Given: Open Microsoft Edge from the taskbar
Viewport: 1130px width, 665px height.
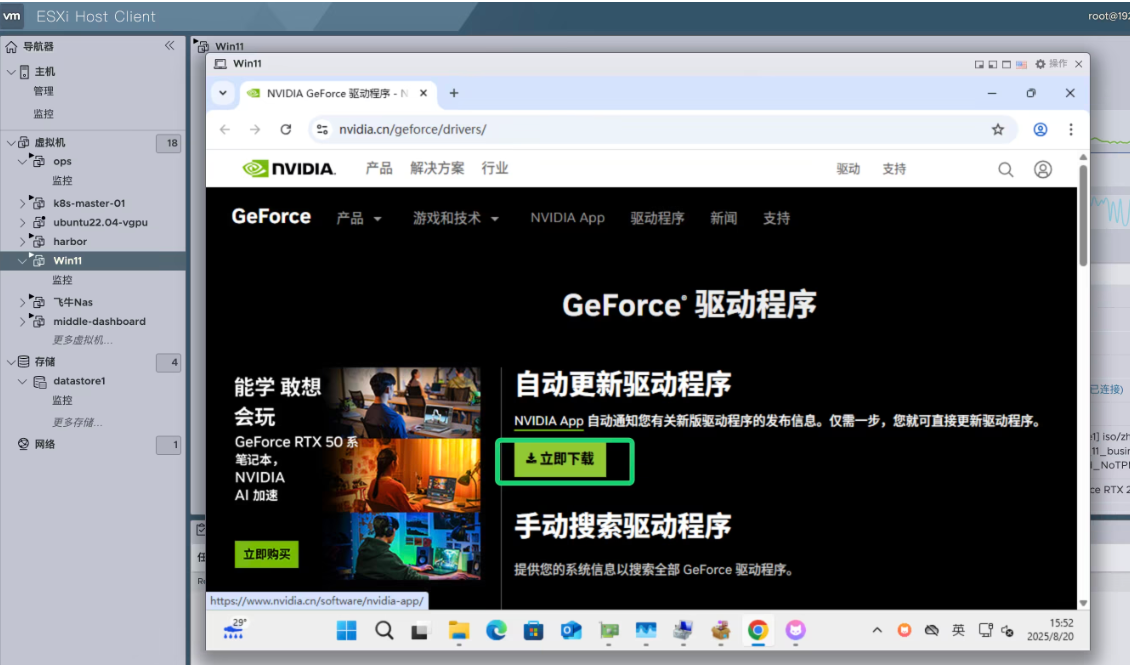Looking at the screenshot, I should pyautogui.click(x=496, y=630).
